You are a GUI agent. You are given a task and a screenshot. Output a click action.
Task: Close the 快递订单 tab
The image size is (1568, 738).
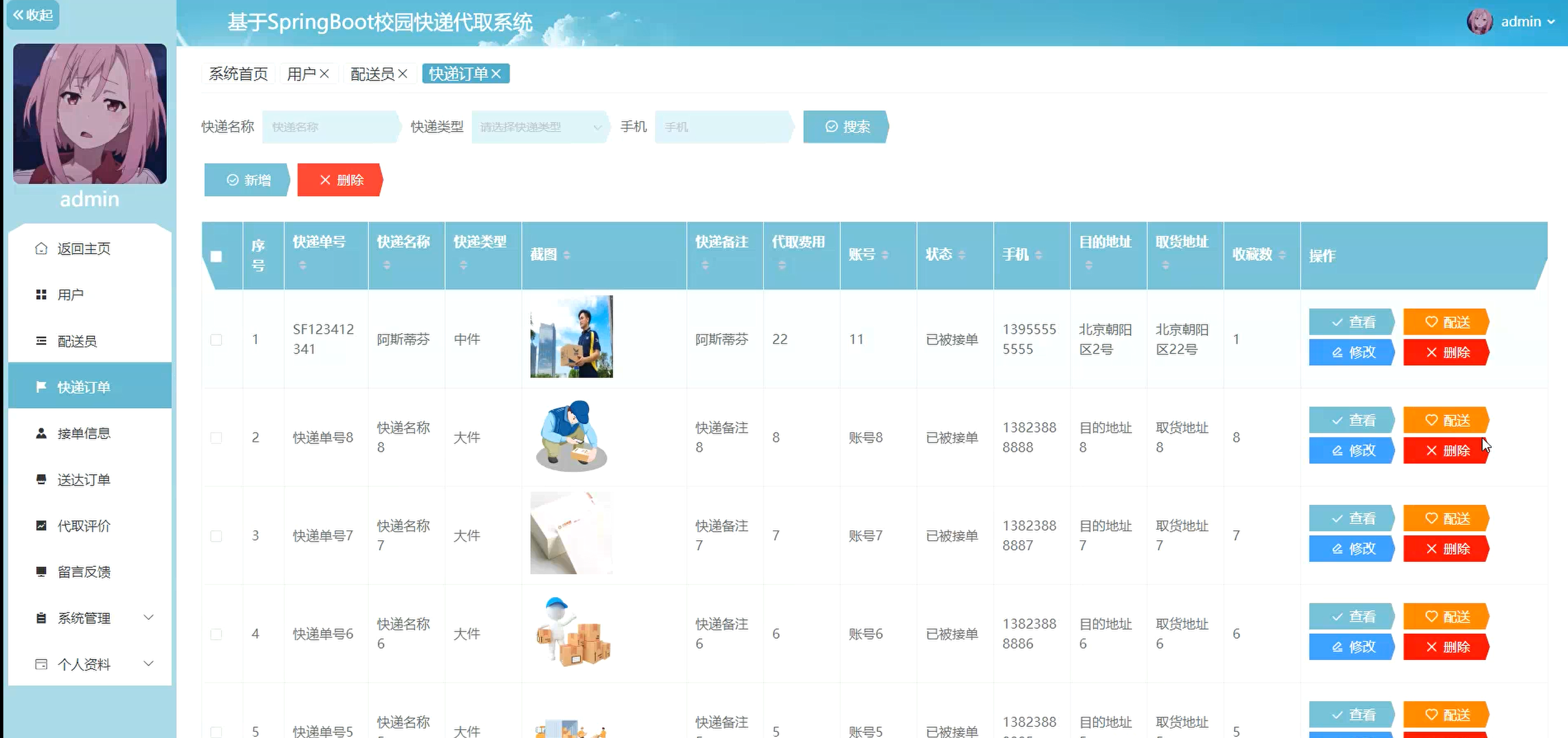[x=496, y=73]
